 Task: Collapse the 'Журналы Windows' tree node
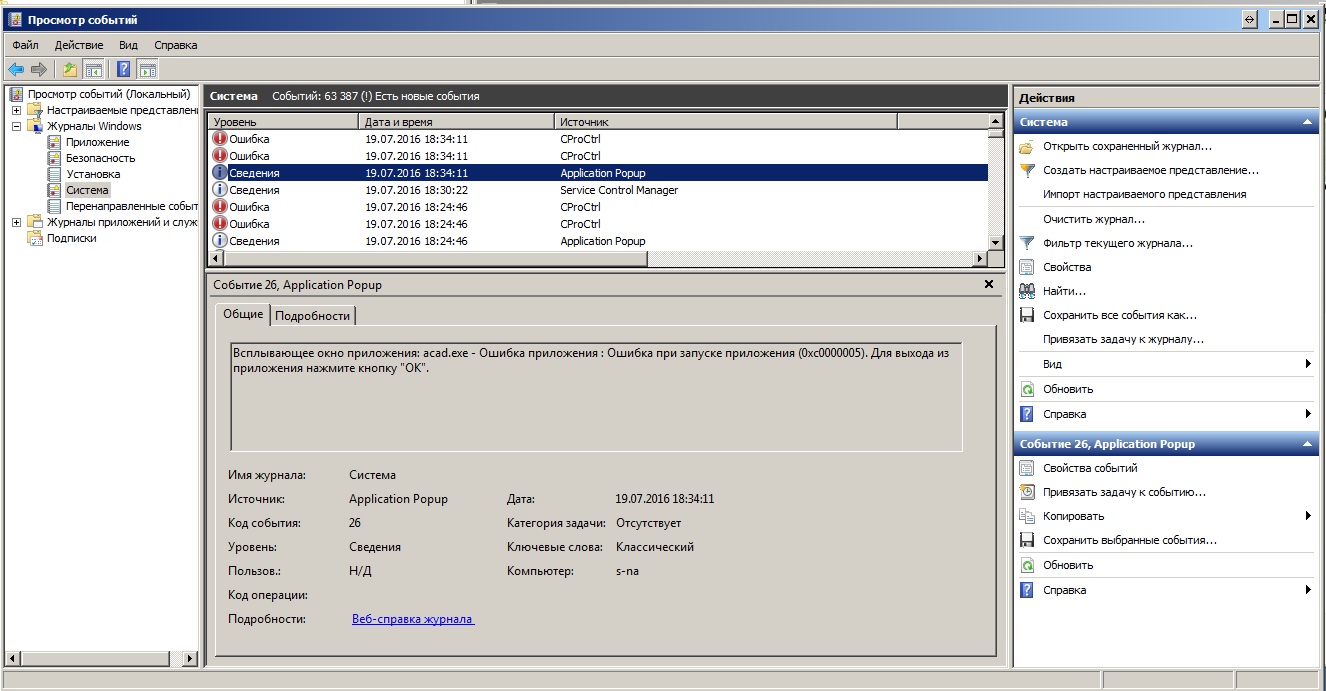[x=17, y=126]
